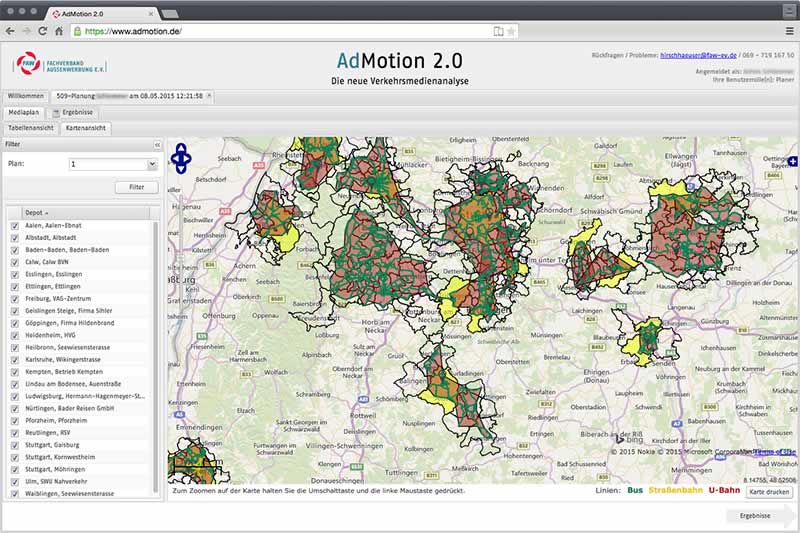Reload the page with refresh icon
This screenshot has width=800, height=533.
coord(43,31)
